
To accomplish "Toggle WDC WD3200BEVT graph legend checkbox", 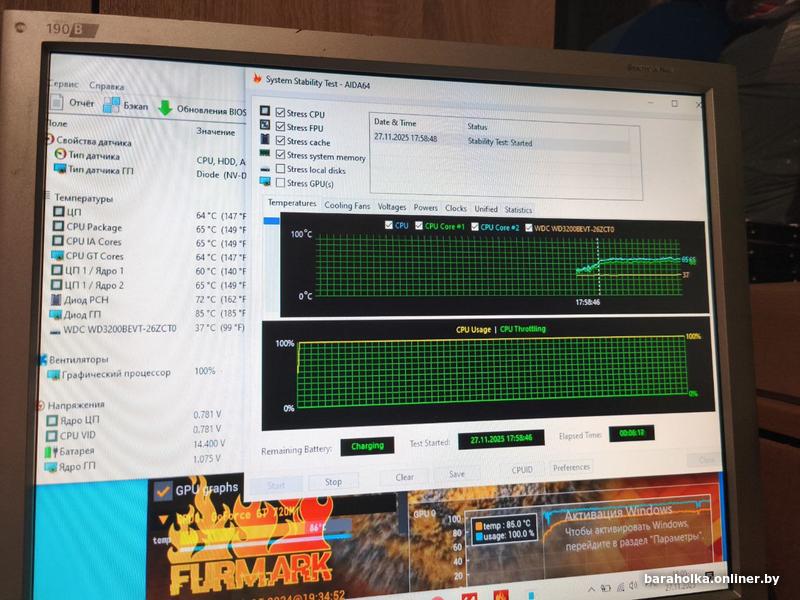I will tap(529, 228).
